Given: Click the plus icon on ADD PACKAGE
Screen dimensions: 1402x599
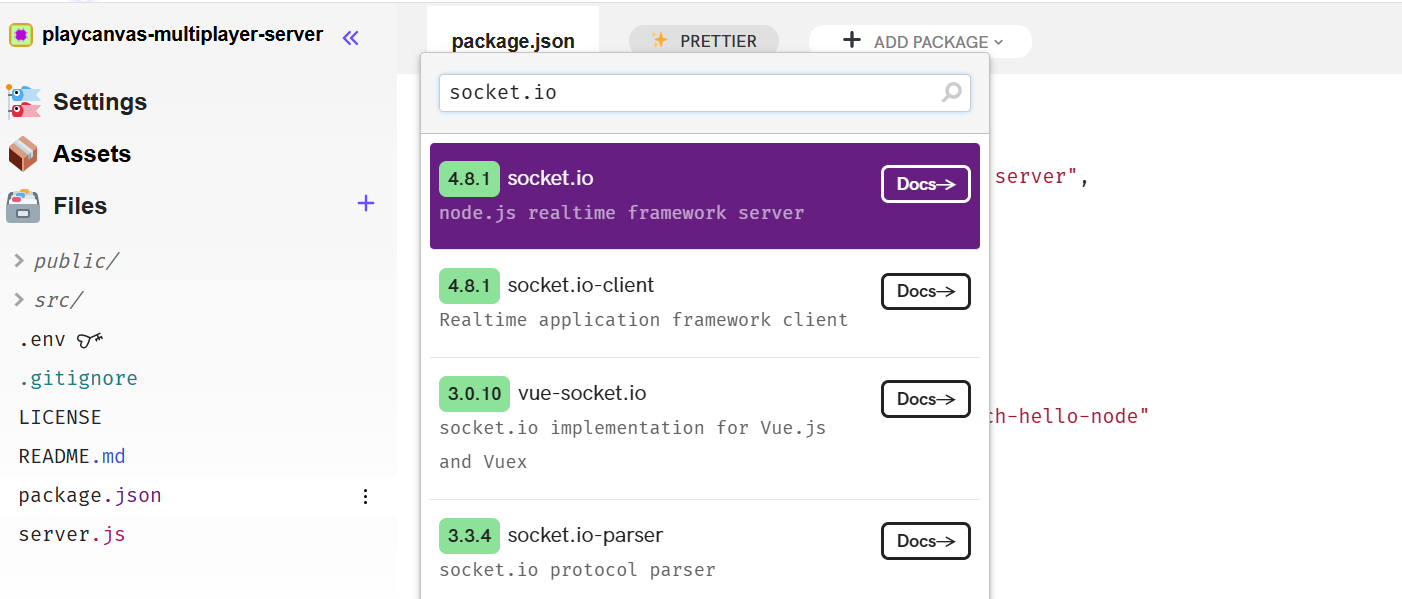Looking at the screenshot, I should (852, 40).
